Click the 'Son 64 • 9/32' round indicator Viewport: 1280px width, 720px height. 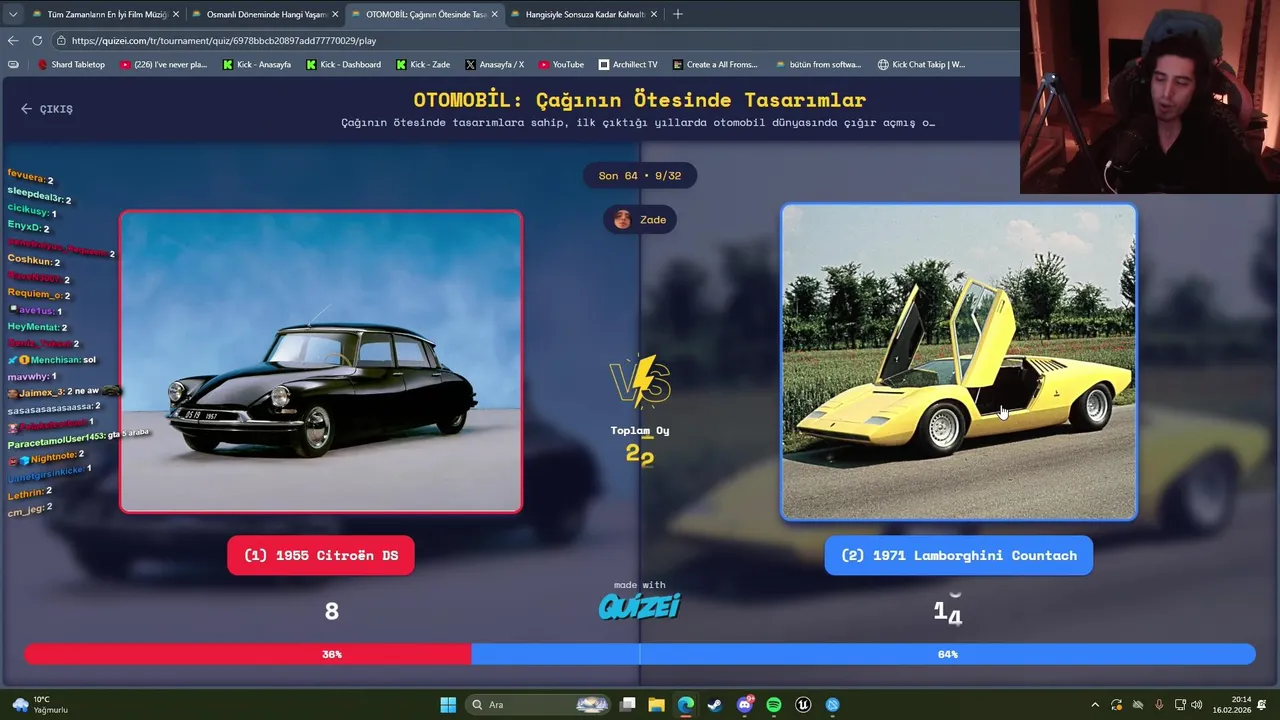click(x=640, y=176)
